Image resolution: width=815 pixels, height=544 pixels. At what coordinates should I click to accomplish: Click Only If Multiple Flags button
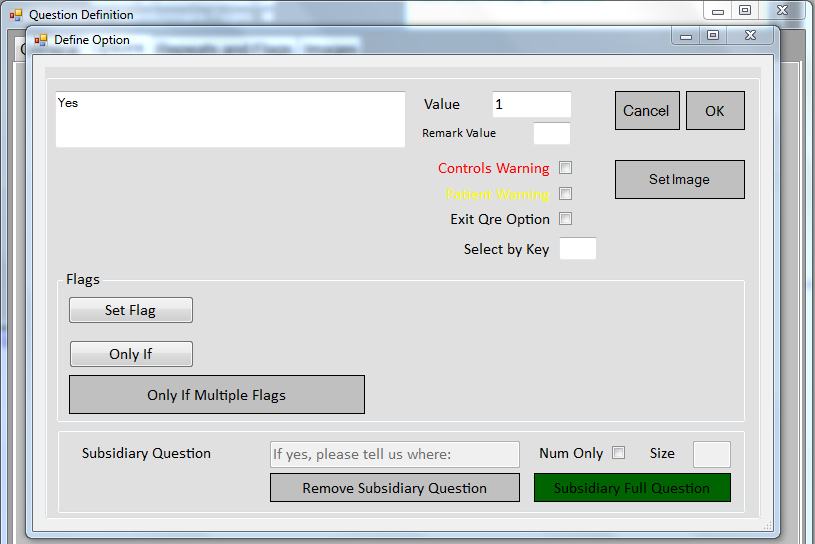click(x=216, y=395)
